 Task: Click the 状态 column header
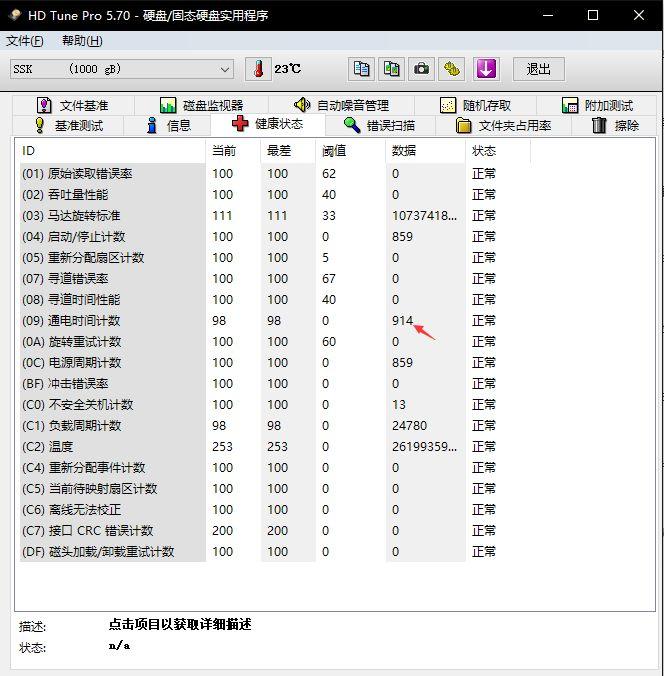point(498,151)
